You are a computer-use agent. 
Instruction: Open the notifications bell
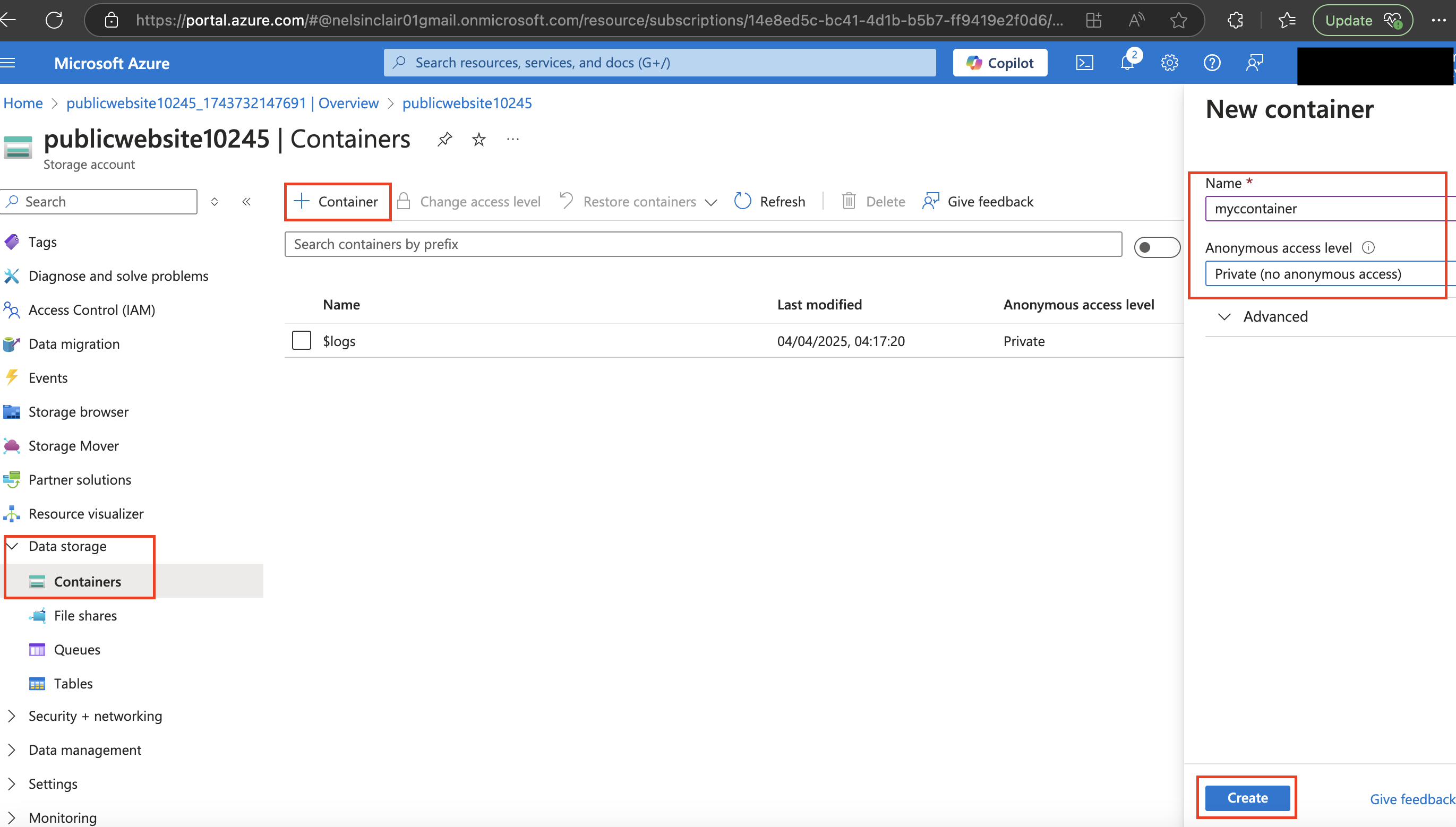(x=1128, y=63)
